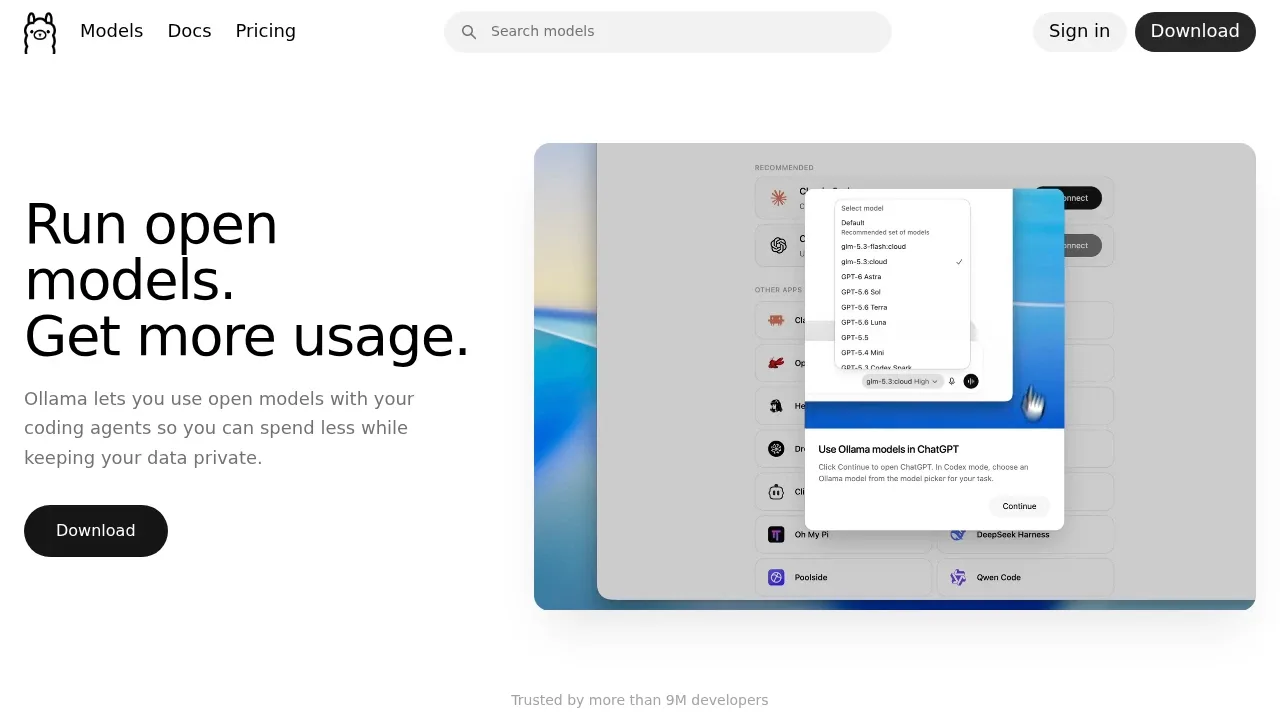
Task: Open the Oh My Pi app icon
Action: 776,535
